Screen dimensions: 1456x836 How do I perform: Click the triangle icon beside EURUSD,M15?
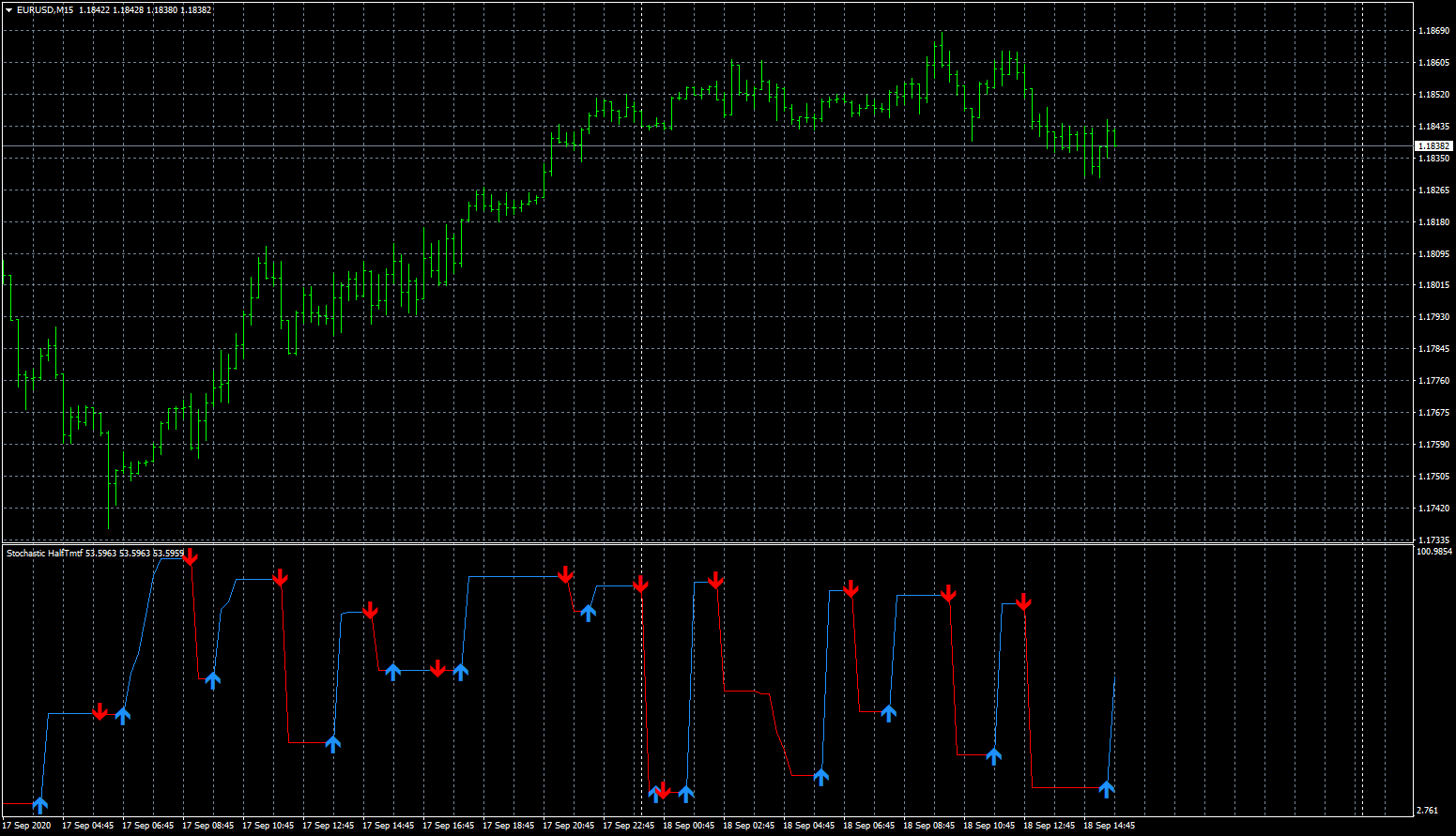(8, 10)
